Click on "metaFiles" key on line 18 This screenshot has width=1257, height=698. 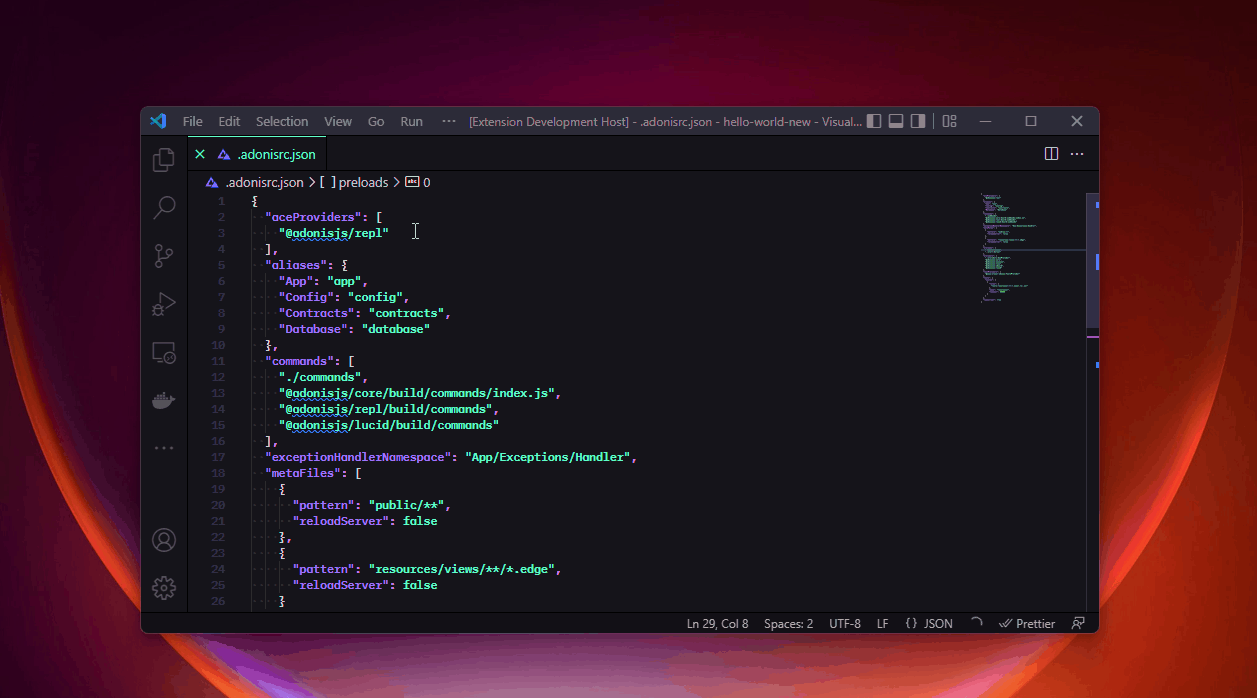(303, 473)
